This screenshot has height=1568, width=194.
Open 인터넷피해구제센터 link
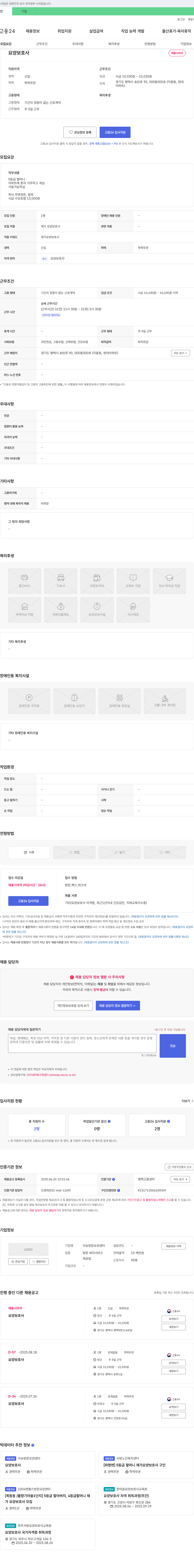(51, 1075)
